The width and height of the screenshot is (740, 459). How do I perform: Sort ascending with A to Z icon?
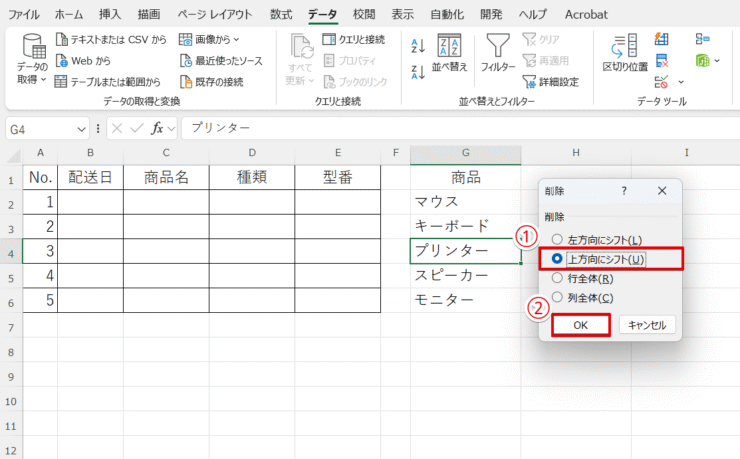[418, 46]
